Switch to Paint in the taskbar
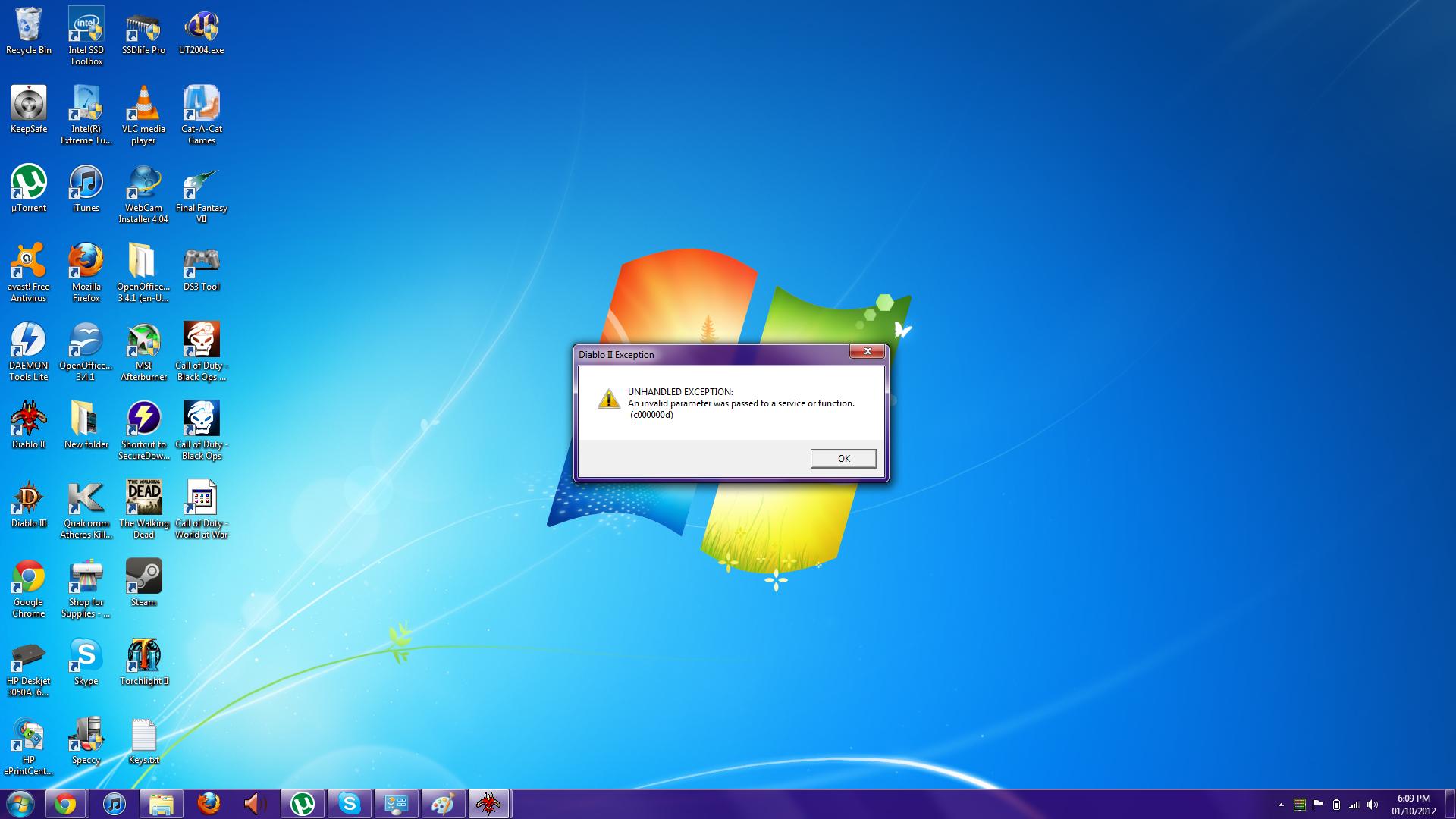This screenshot has height=819, width=1456. pyautogui.click(x=443, y=804)
